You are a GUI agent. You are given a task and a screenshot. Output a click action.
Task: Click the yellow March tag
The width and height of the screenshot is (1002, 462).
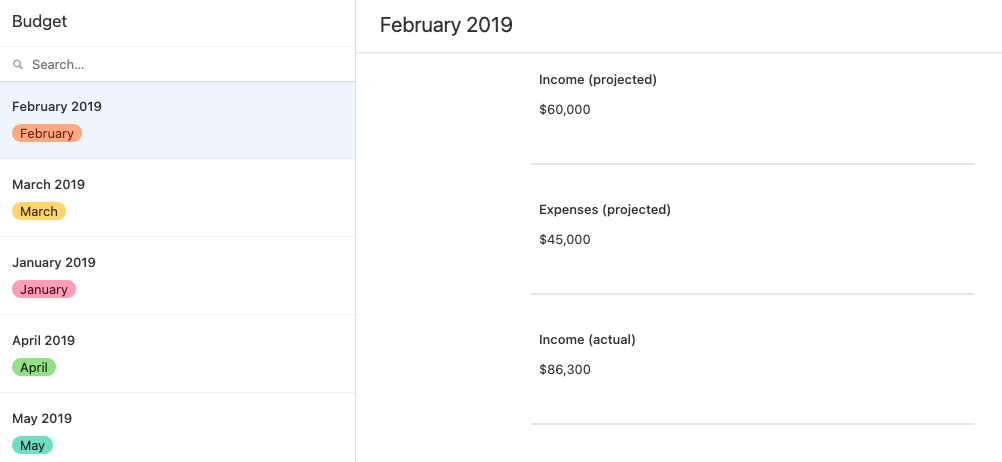pos(39,212)
